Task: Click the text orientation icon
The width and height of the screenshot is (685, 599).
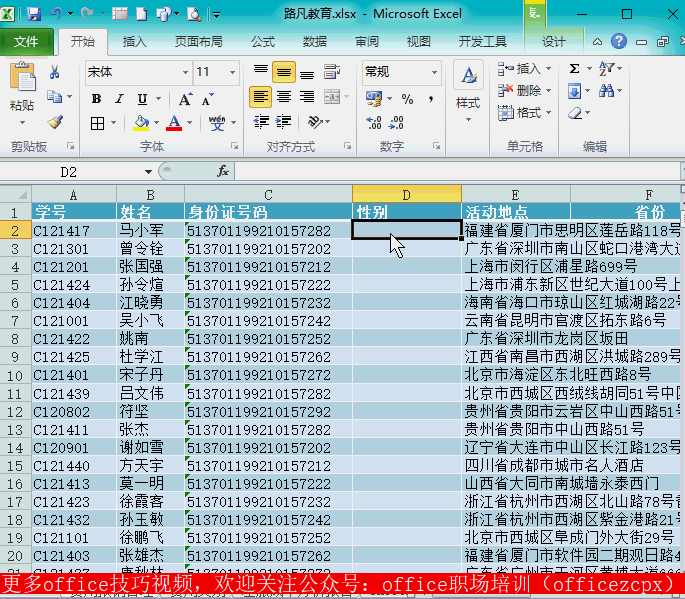Action: point(316,121)
